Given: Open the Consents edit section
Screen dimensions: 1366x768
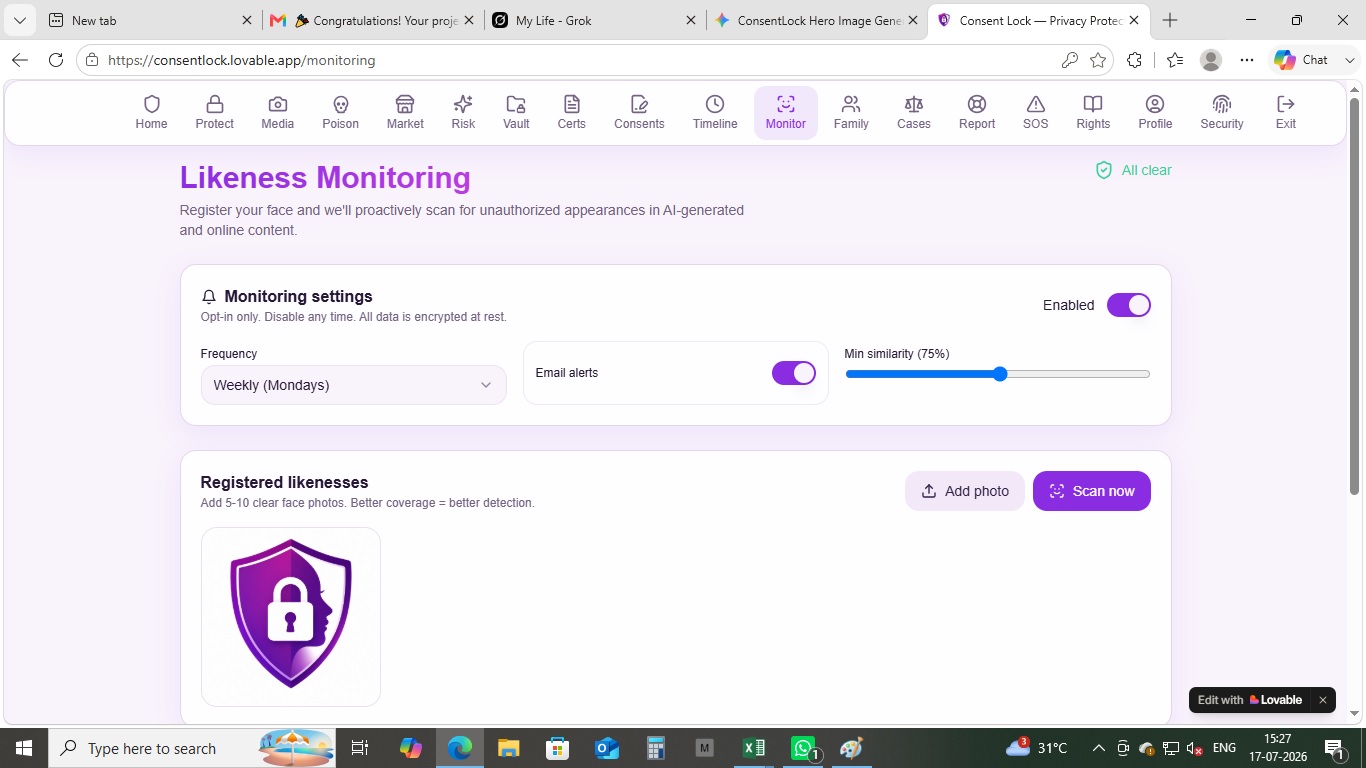Looking at the screenshot, I should tap(639, 112).
